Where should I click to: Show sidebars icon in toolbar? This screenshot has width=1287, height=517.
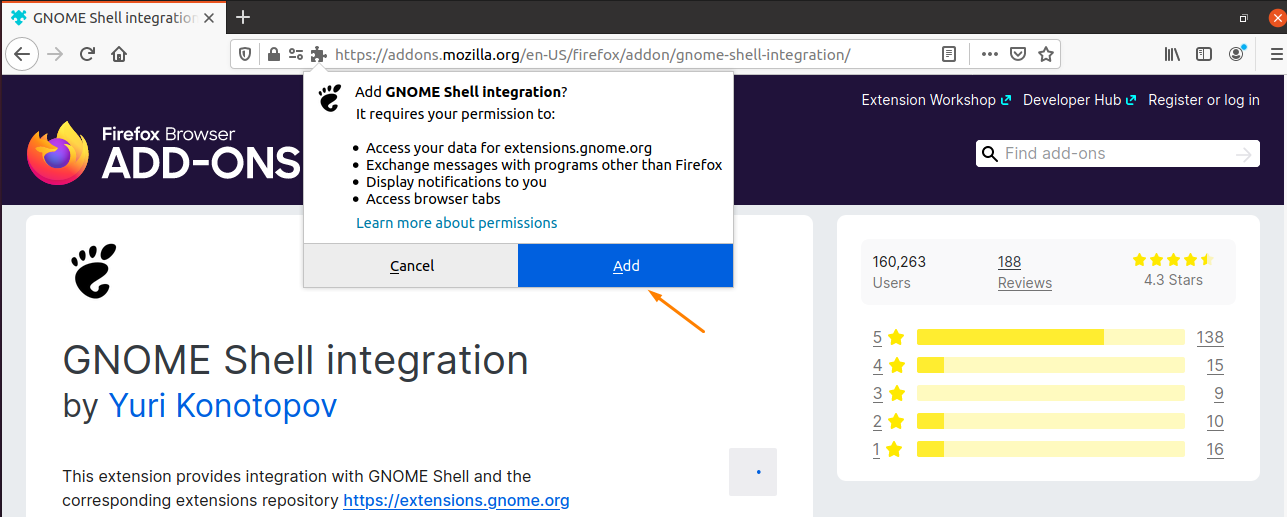pos(1204,54)
